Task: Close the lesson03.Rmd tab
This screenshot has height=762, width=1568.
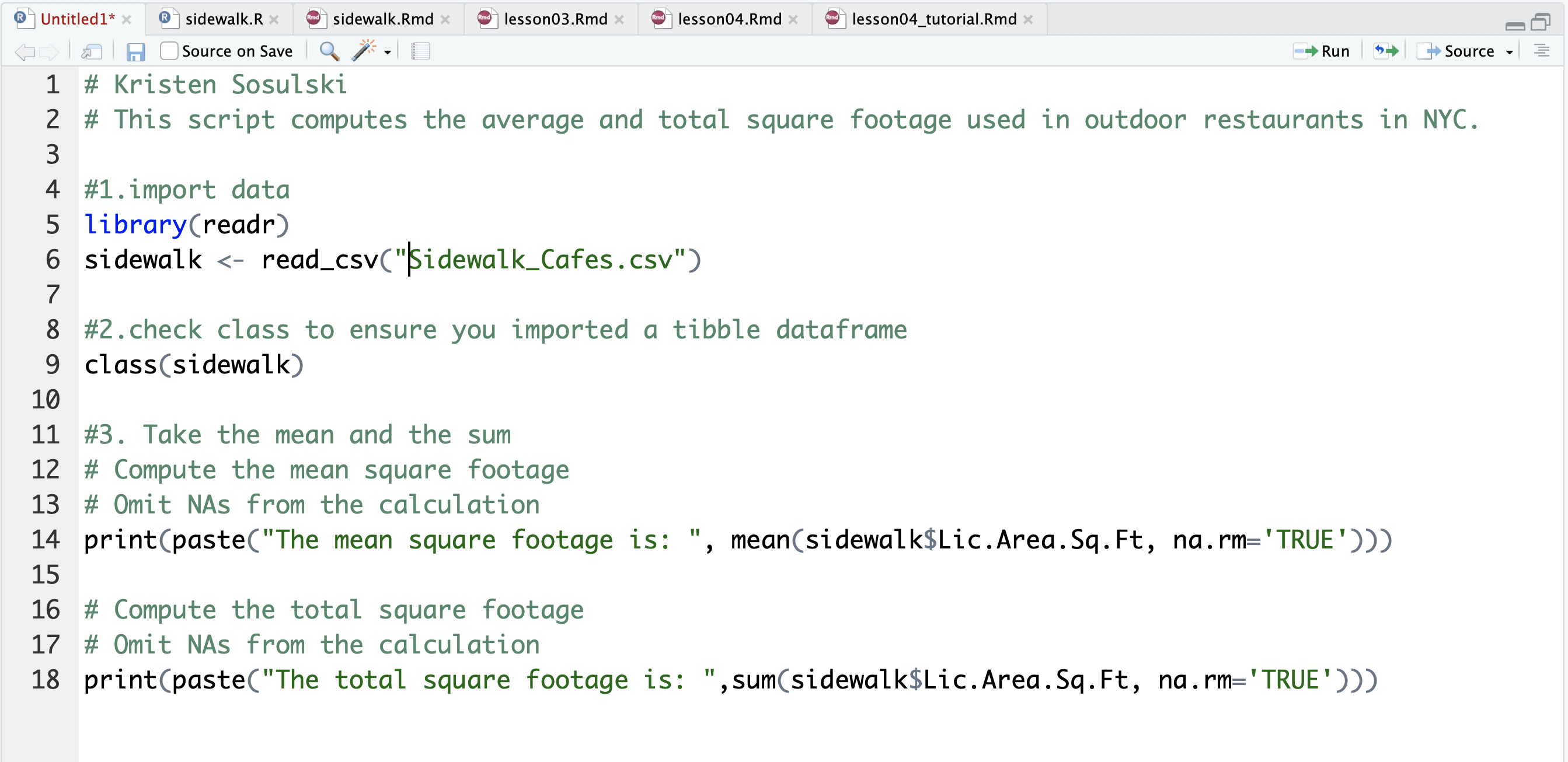Action: point(619,19)
